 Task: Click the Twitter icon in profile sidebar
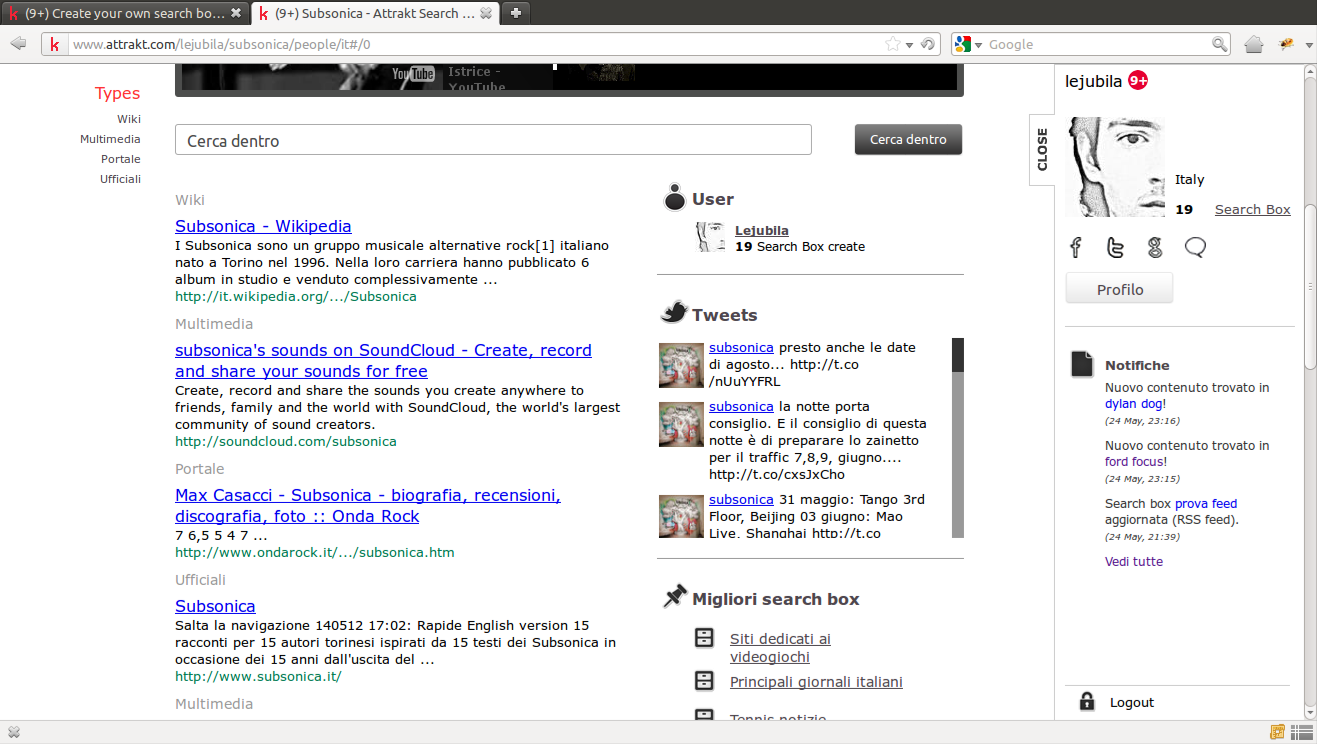tap(1115, 247)
